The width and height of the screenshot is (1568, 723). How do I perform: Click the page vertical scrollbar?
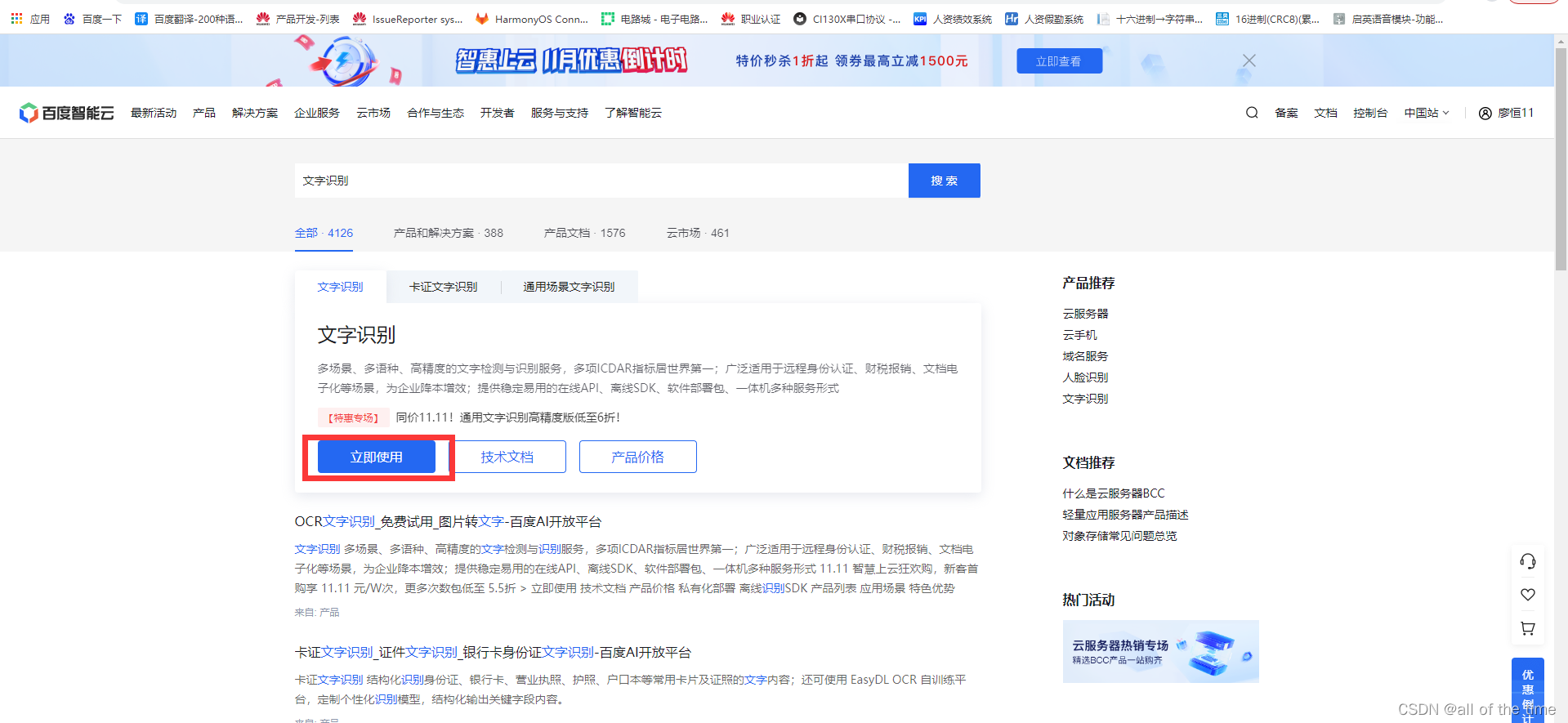[1561, 159]
